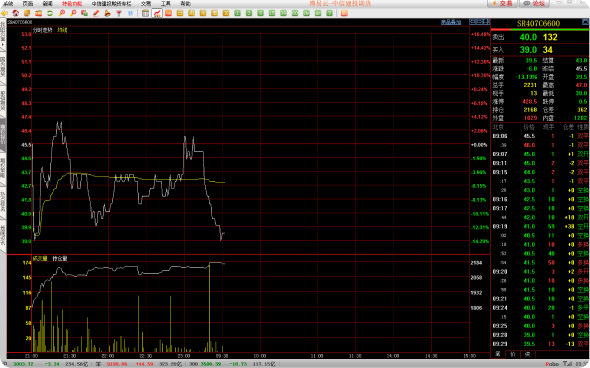Toggle the 均线 average line label

[62, 30]
